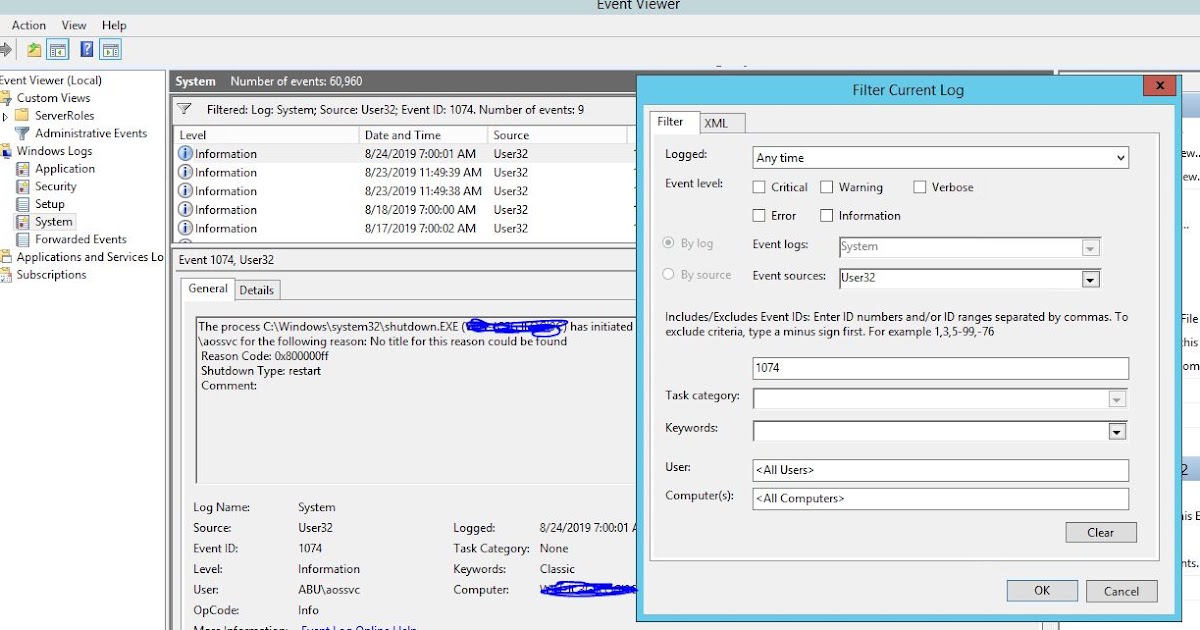Open Help using the question mark icon

[x=88, y=48]
